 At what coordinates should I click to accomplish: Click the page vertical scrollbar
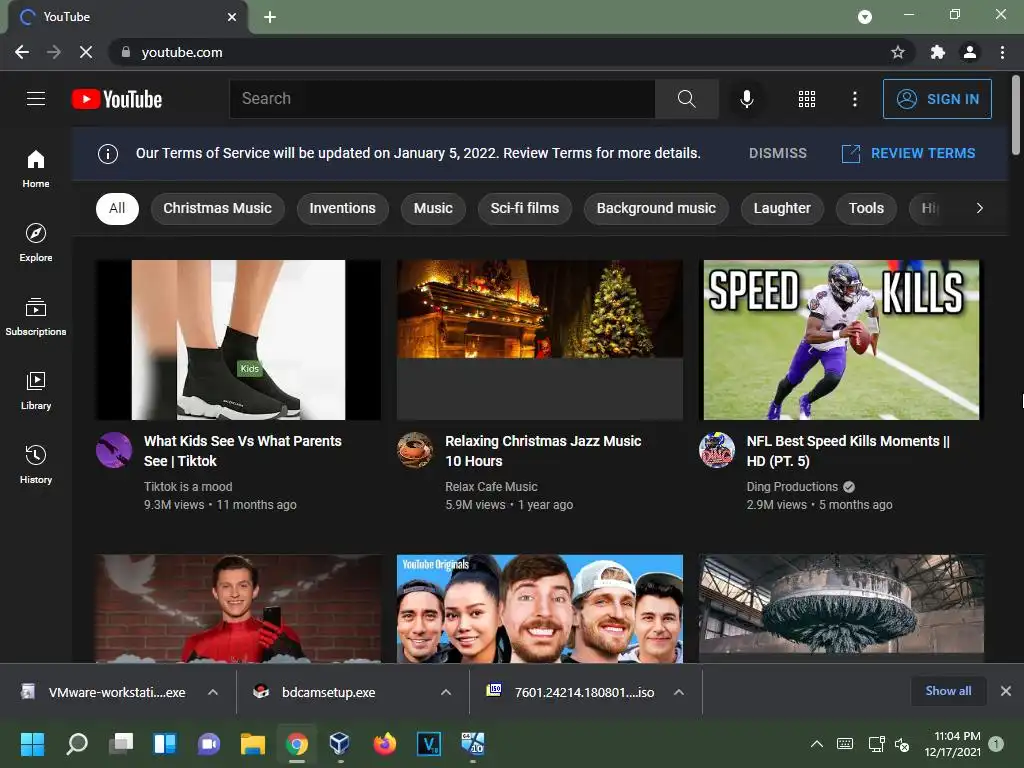coord(1016,115)
